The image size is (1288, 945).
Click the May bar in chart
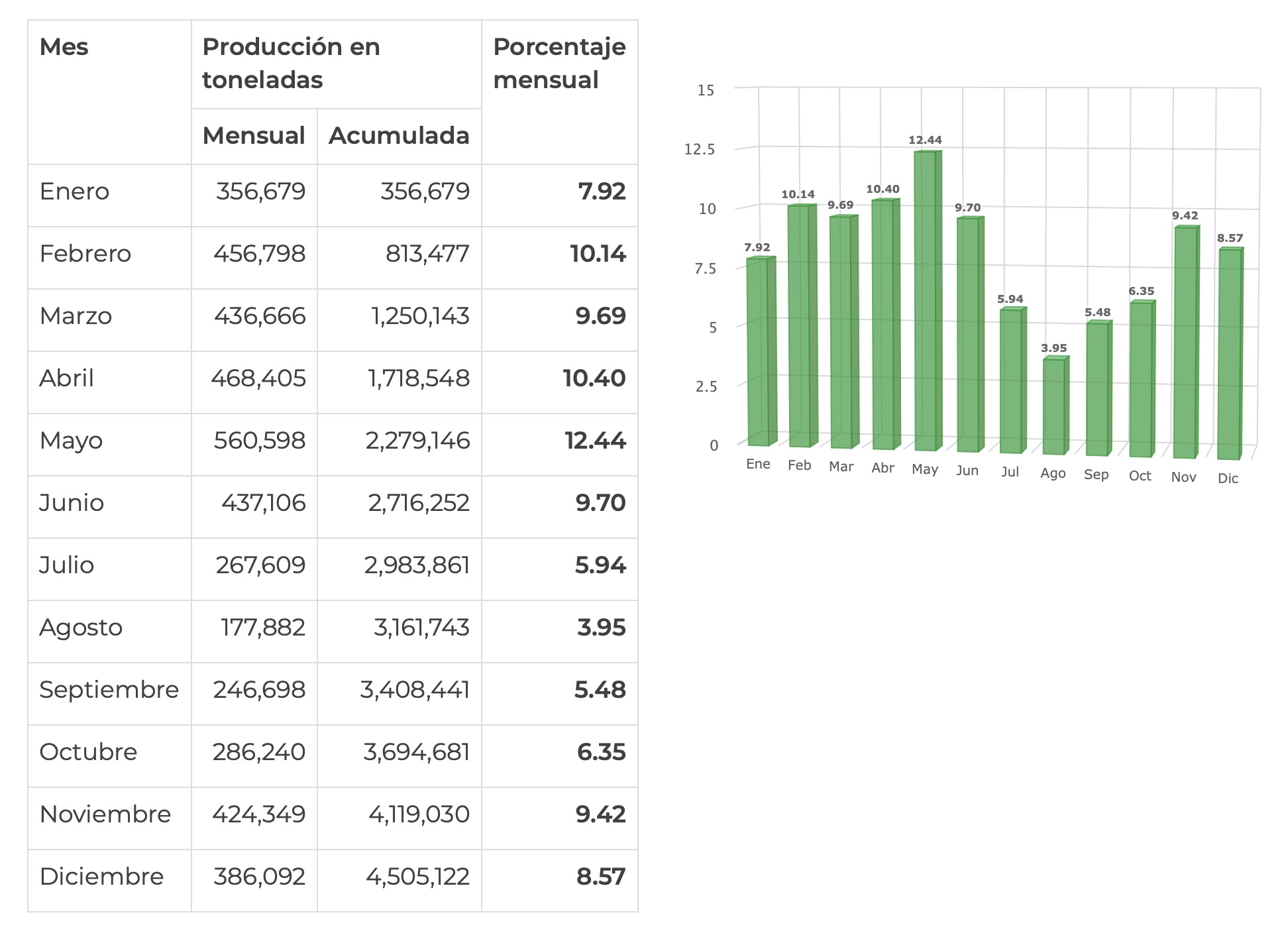[x=926, y=302]
